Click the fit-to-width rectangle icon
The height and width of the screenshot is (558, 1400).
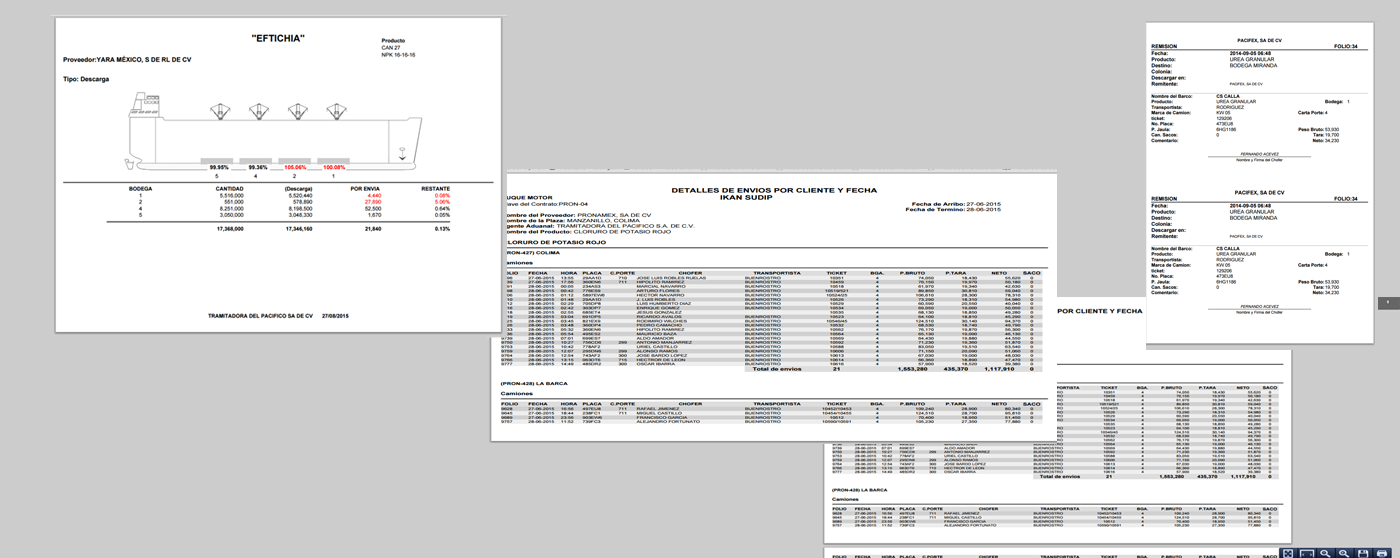coord(1307,553)
